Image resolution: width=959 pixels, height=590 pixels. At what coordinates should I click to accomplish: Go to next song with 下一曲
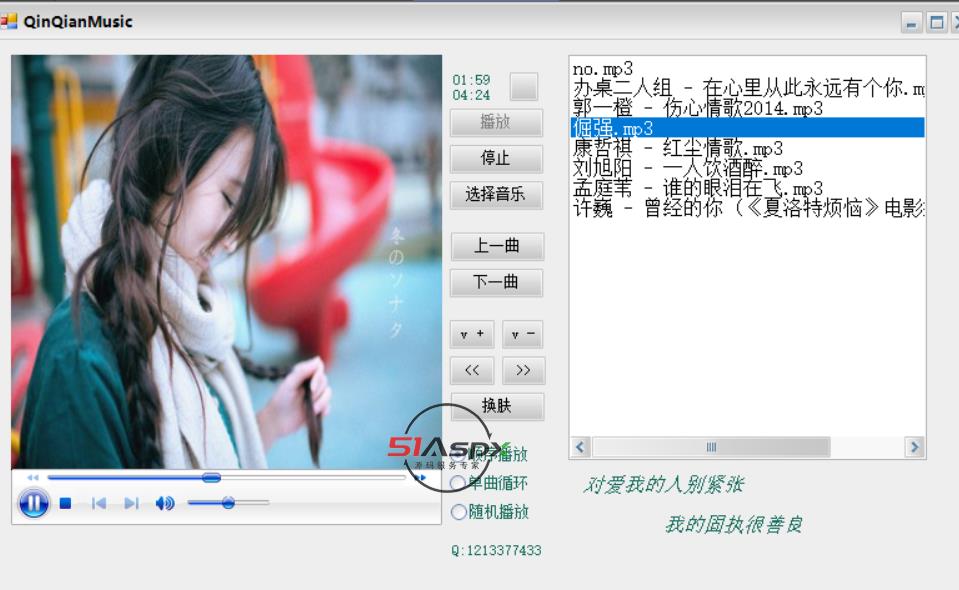coord(497,282)
